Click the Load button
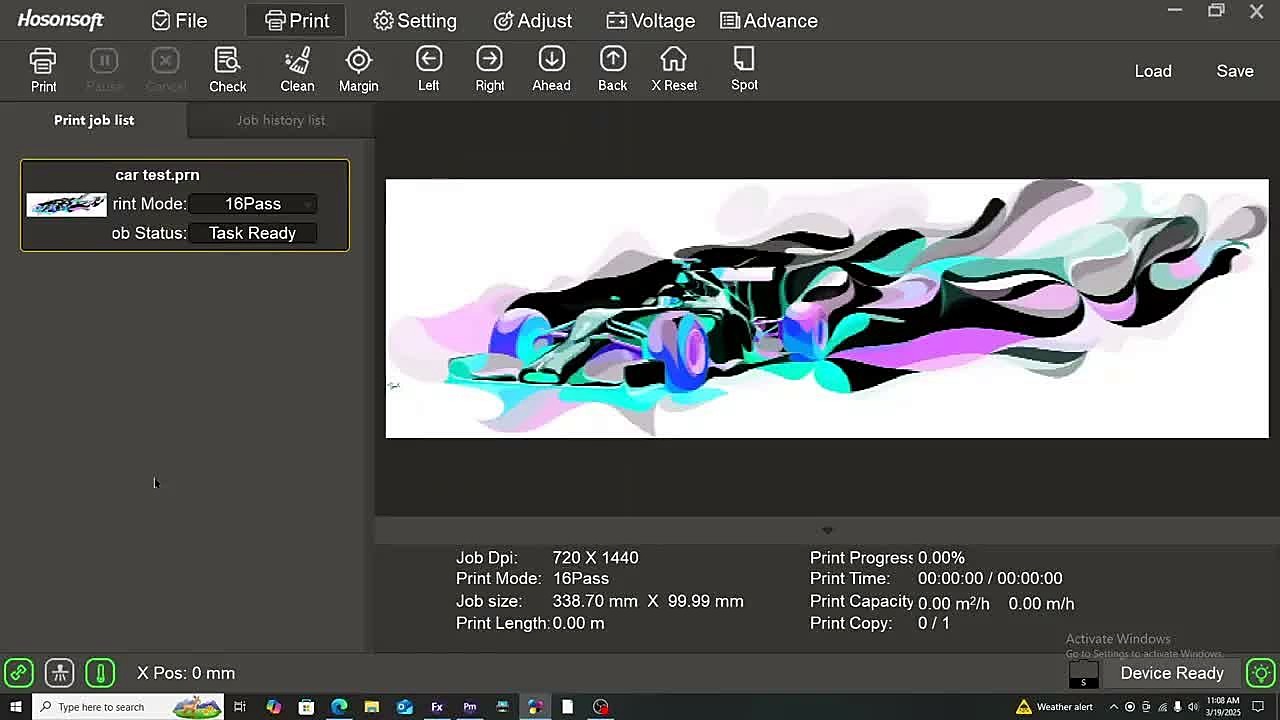Viewport: 1280px width, 720px height. click(x=1153, y=71)
